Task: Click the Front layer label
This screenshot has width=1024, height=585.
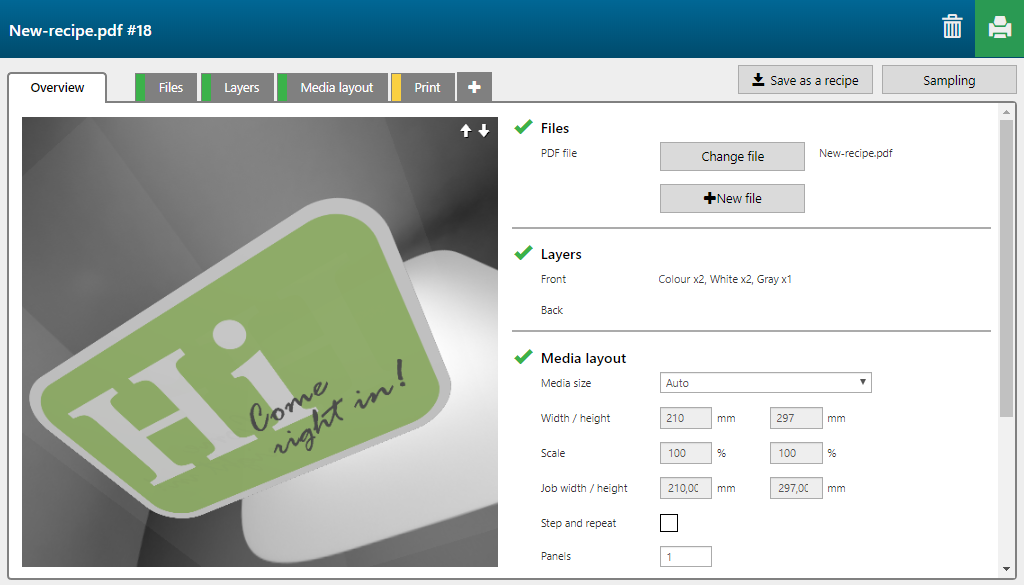Action: click(x=553, y=279)
